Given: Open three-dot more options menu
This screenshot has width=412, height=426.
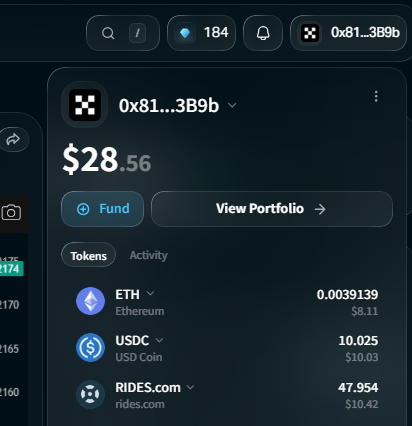Looking at the screenshot, I should tap(376, 96).
